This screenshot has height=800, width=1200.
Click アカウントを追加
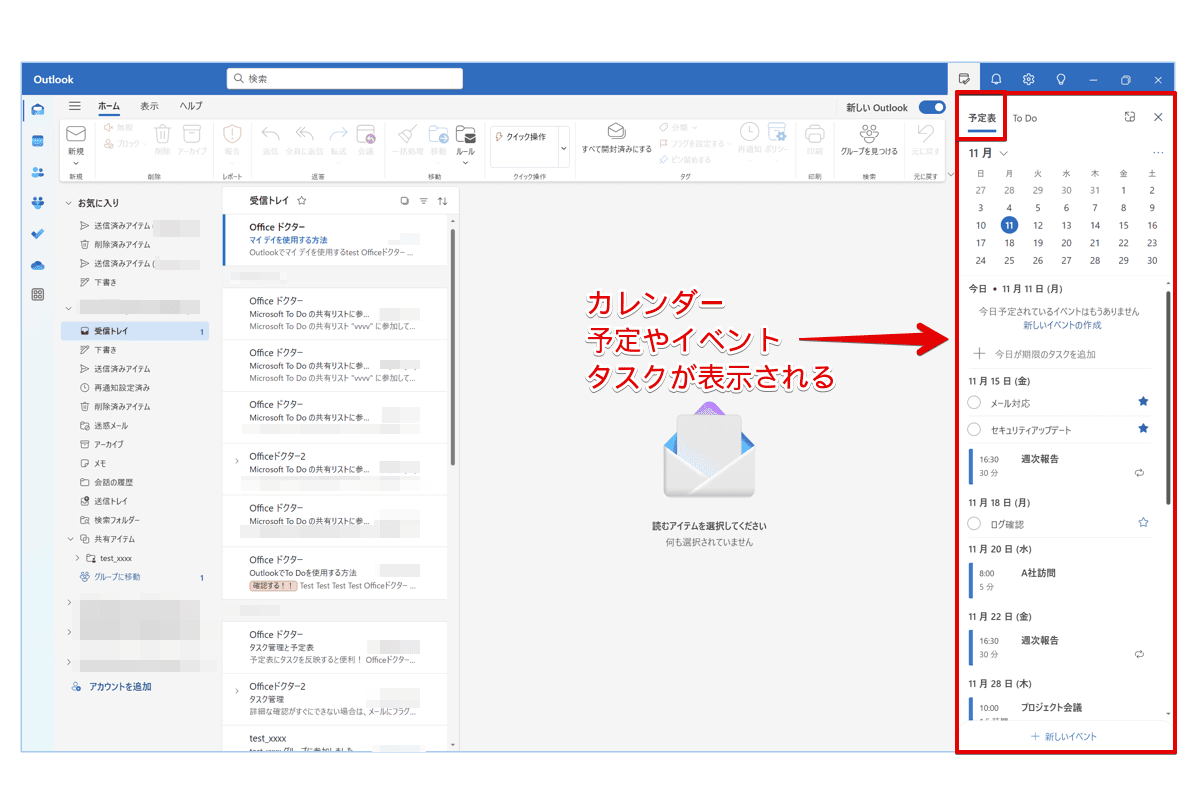[x=113, y=687]
